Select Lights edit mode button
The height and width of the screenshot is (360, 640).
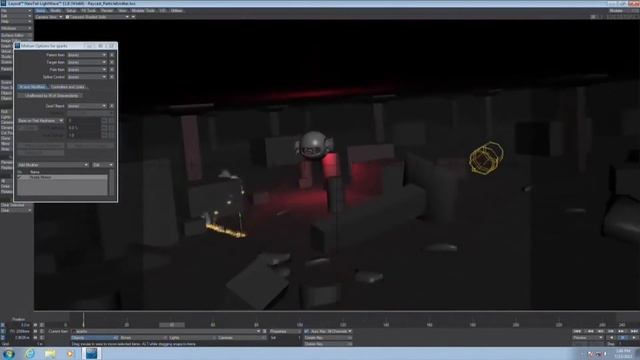coord(192,338)
